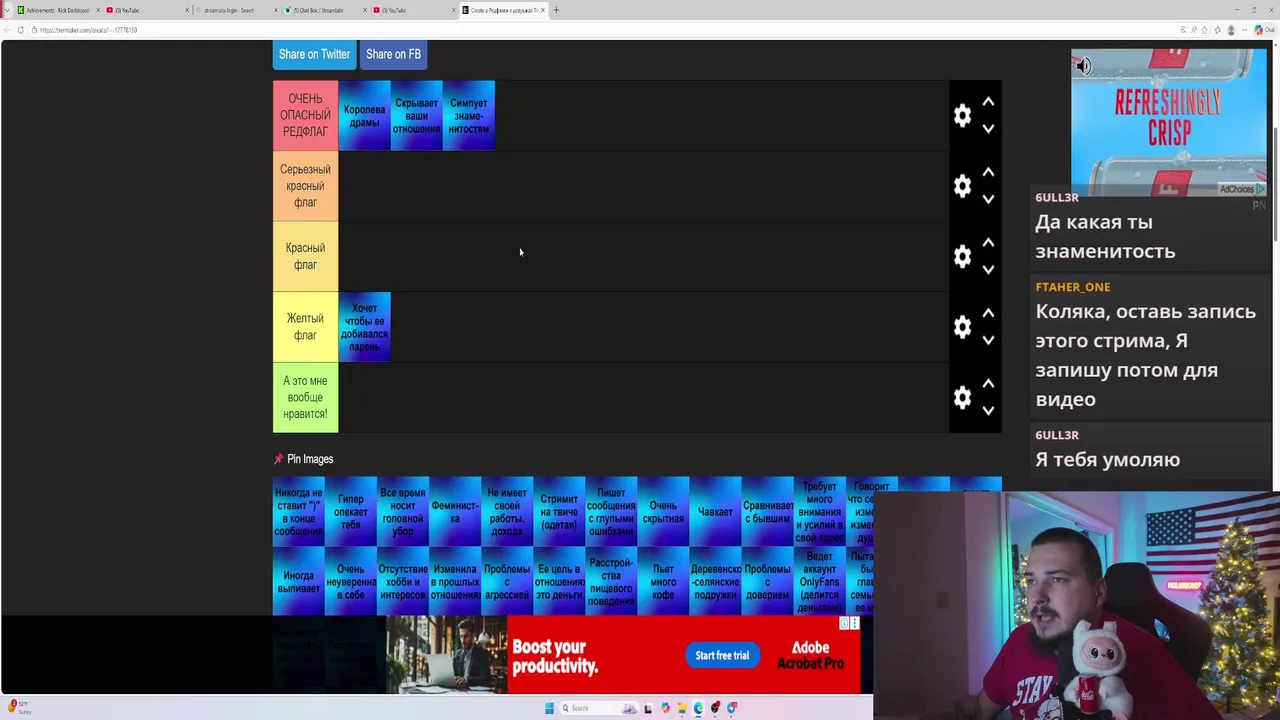The image size is (1280, 720).
Task: Open the Copilot taskbar icon
Action: 665,708
